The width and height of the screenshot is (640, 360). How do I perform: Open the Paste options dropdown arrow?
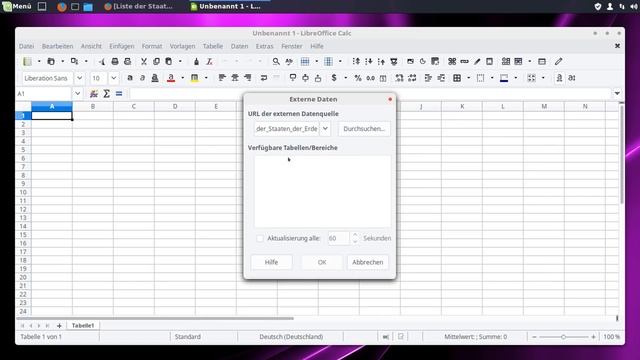pyautogui.click(x=180, y=61)
